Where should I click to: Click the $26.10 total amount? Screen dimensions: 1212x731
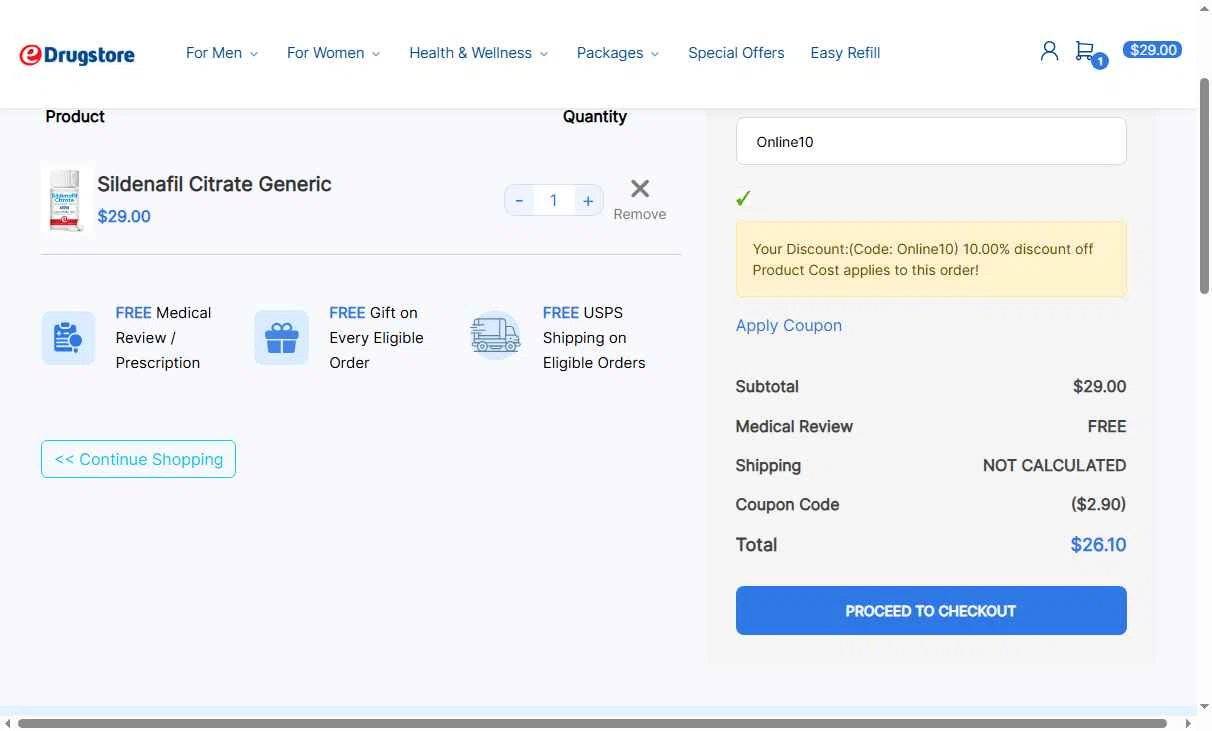(x=1098, y=545)
